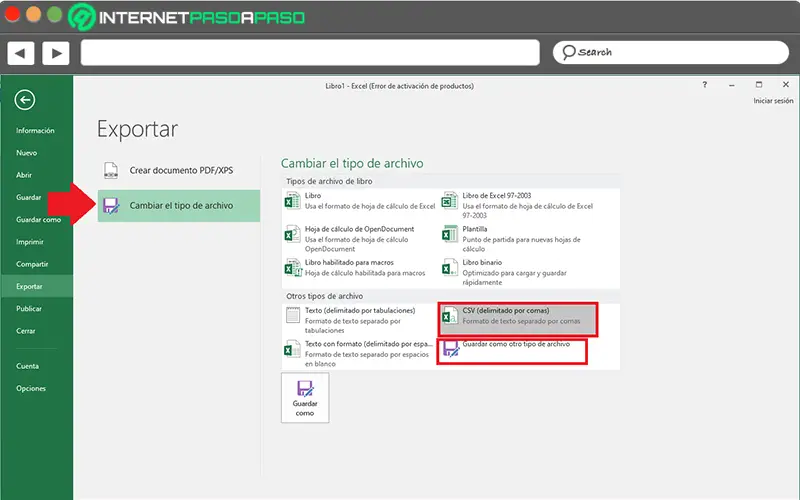Click the "Tipos de archivo de libro" heading
800x500 pixels.
329,181
